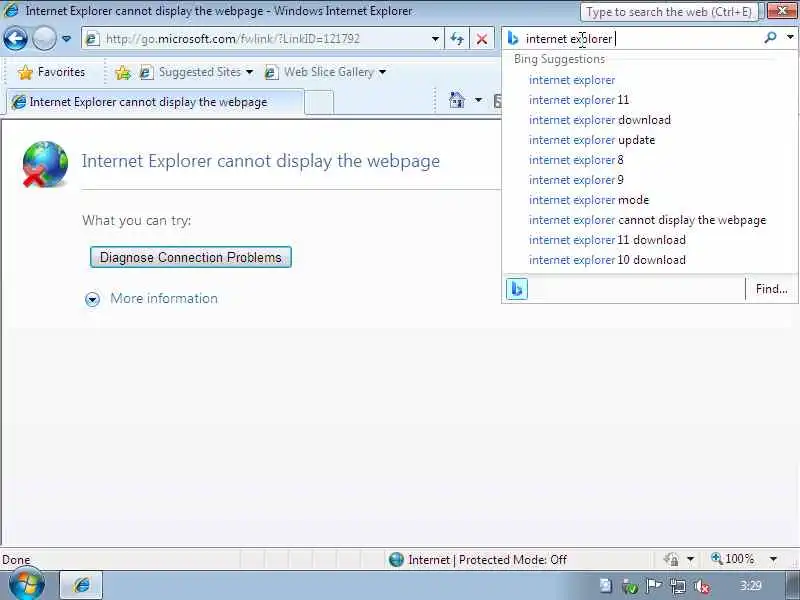The width and height of the screenshot is (800, 600).
Task: Select 'Internet Explorer cannot display the webpage' tab
Action: click(x=153, y=102)
